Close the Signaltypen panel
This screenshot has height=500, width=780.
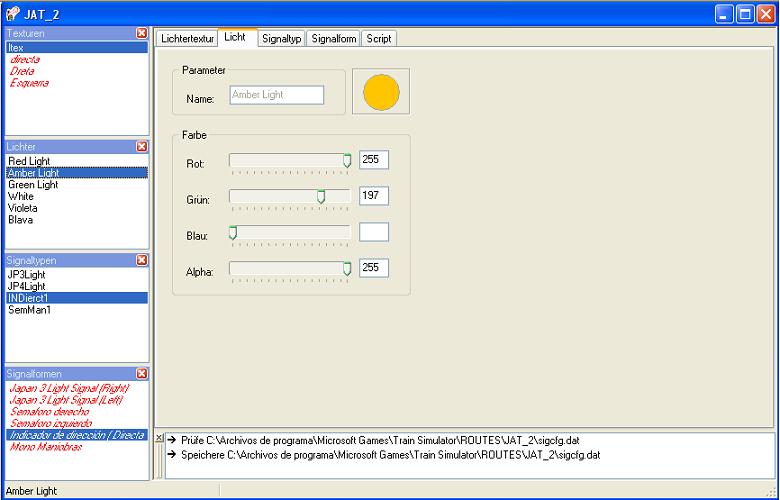coord(141,260)
